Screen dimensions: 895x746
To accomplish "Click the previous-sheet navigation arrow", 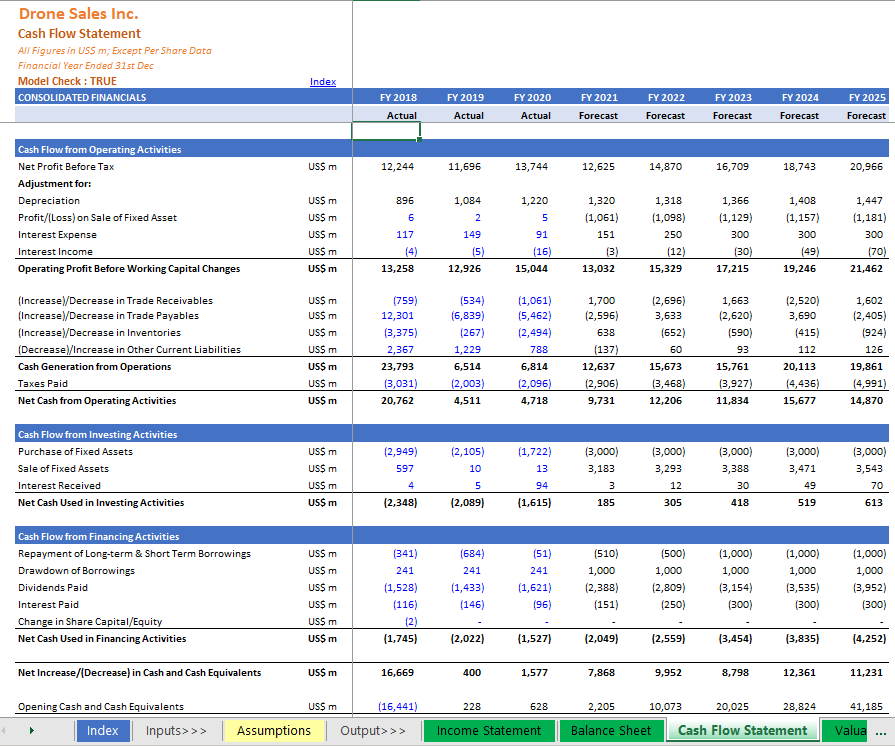I will point(5,731).
